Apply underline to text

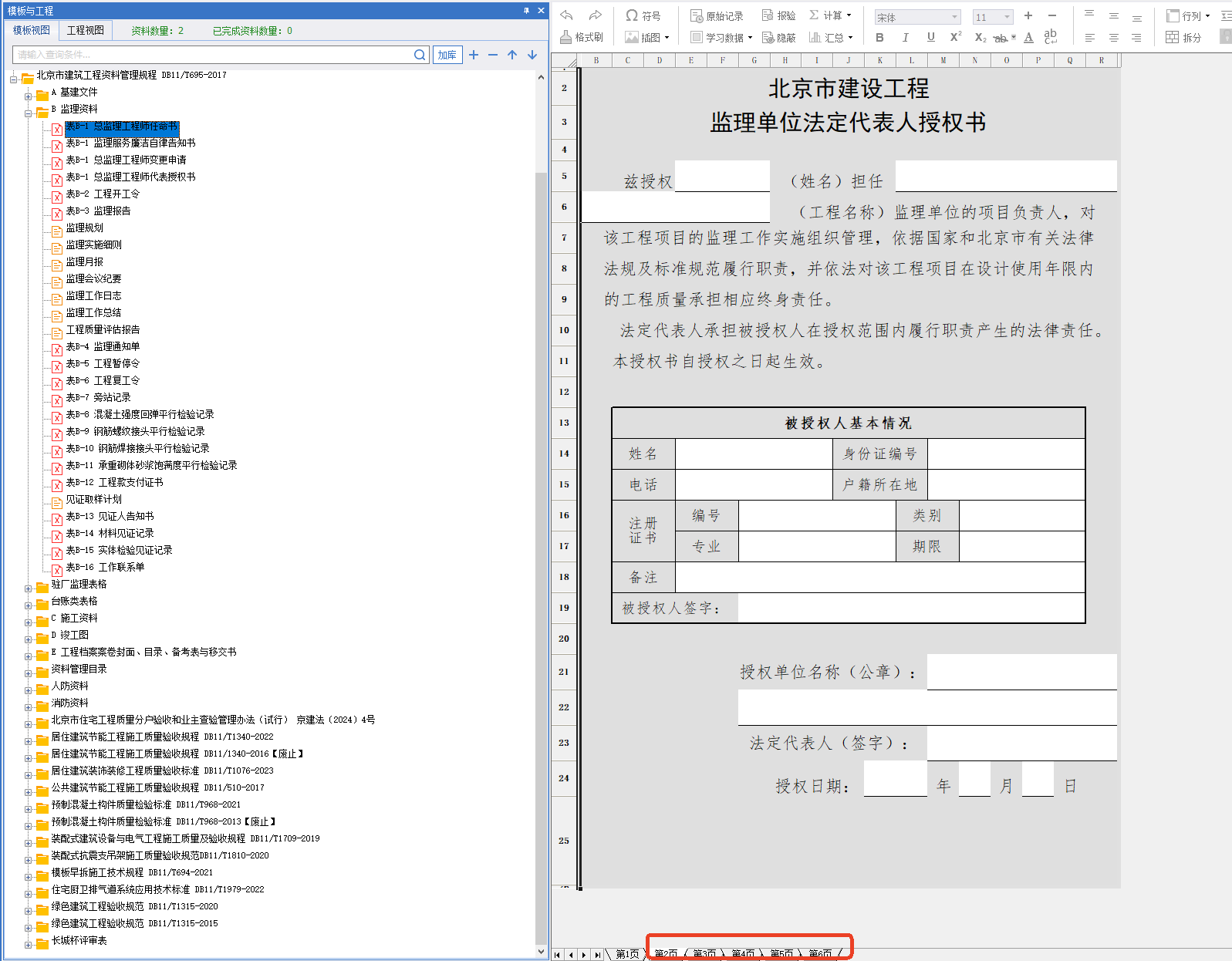pyautogui.click(x=930, y=37)
